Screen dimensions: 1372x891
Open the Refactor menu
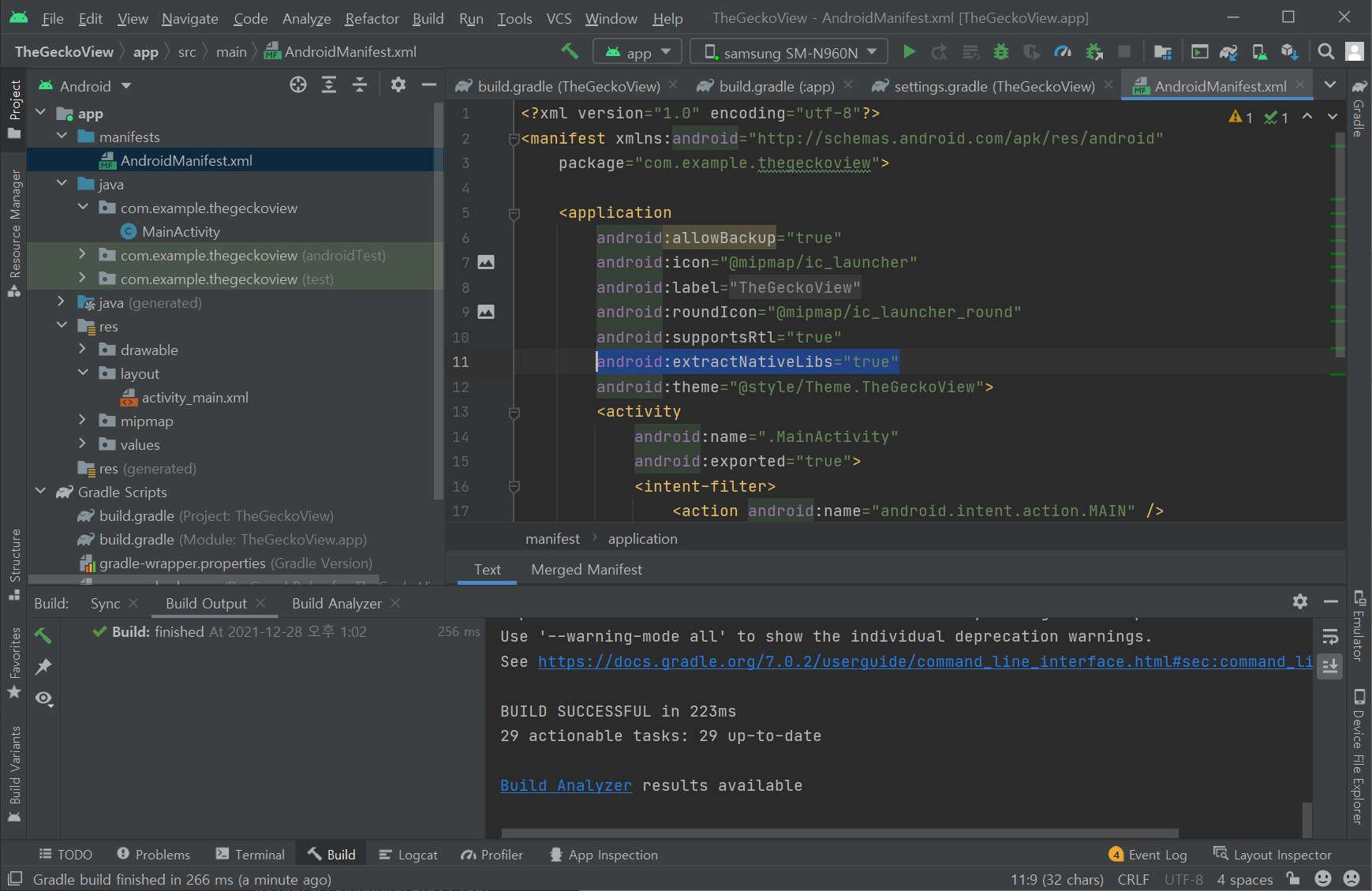[x=372, y=18]
